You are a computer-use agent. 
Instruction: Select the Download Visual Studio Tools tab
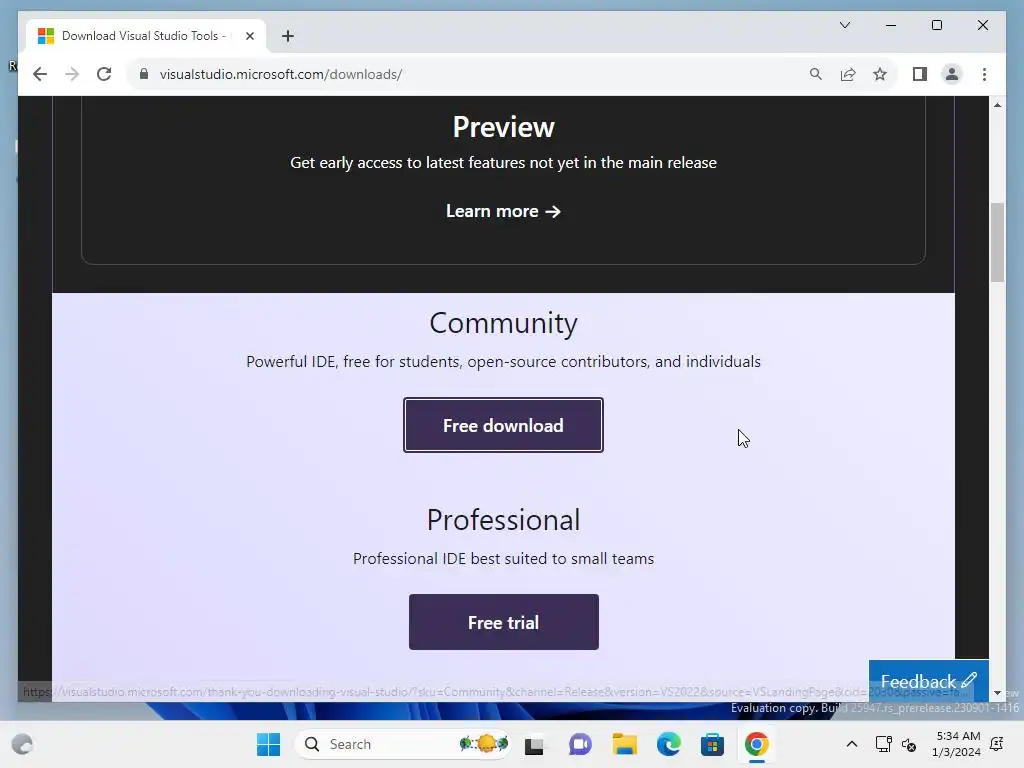pyautogui.click(x=146, y=36)
